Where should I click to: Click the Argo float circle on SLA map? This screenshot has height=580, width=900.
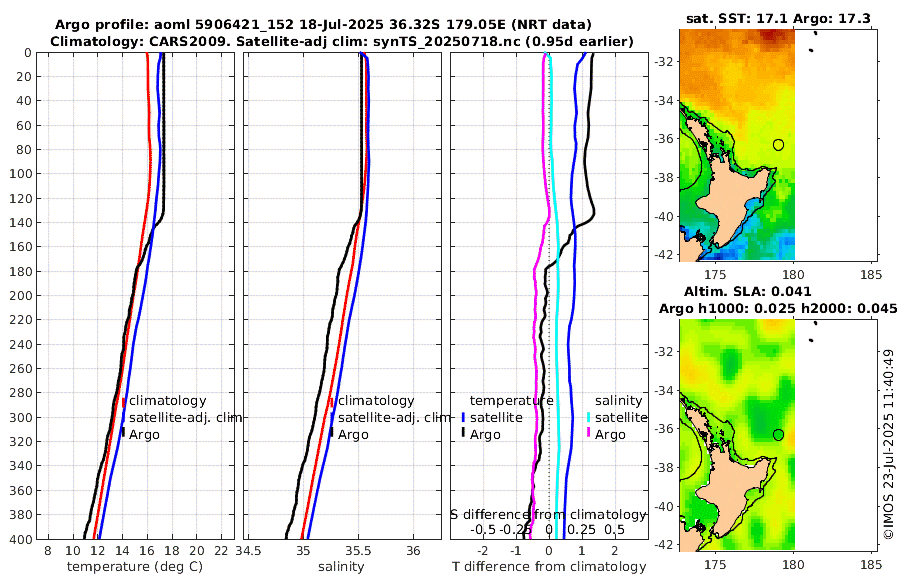pos(779,435)
